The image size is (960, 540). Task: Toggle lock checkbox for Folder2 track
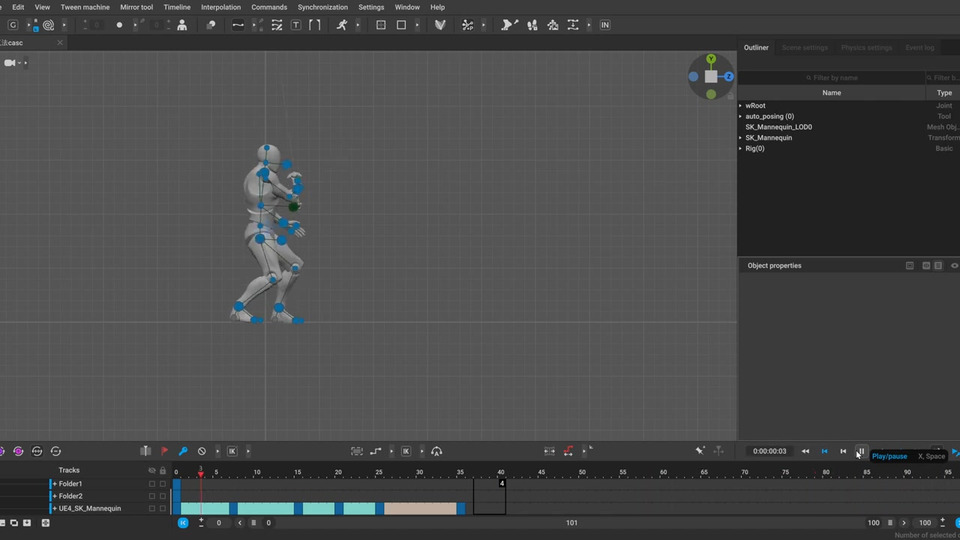[x=163, y=496]
